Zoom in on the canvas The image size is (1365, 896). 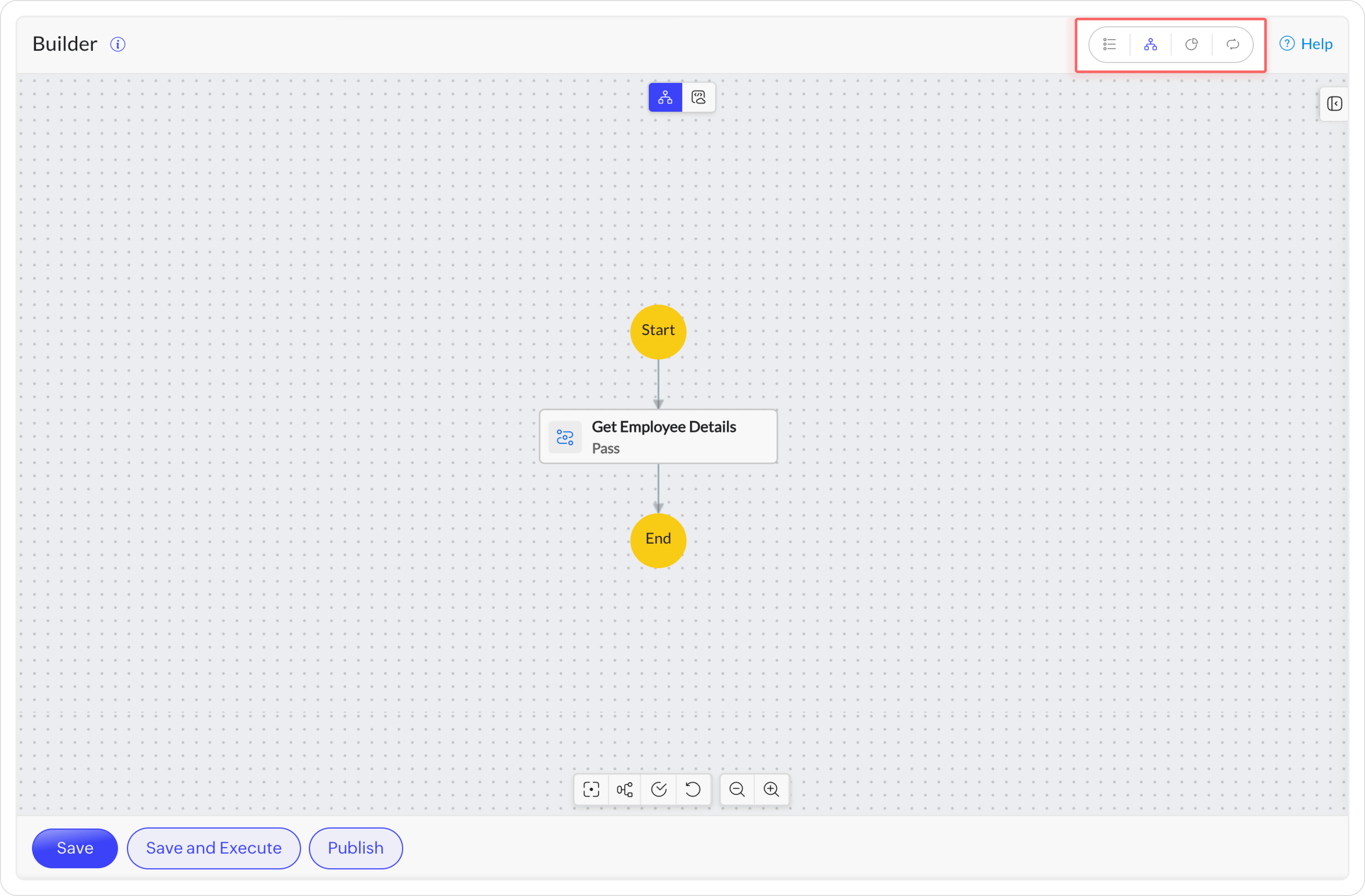771,789
